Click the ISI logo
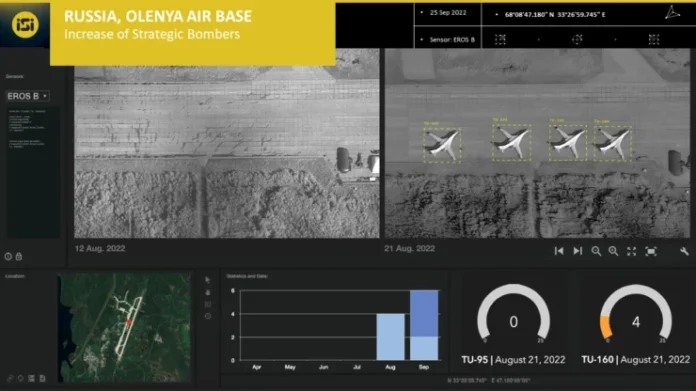 [x=25, y=24]
